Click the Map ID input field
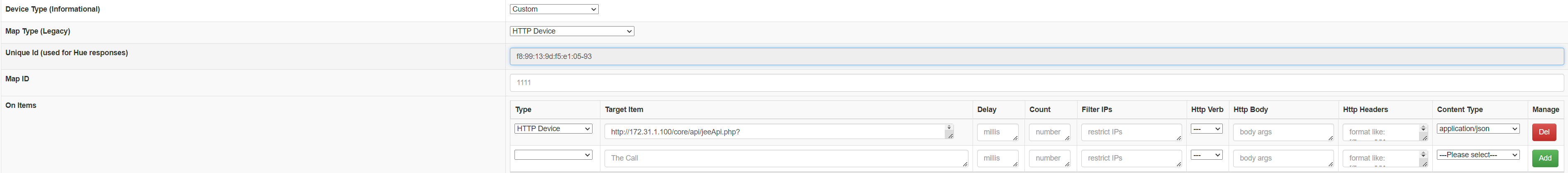Viewport: 1568px width, 173px height. point(1036,82)
